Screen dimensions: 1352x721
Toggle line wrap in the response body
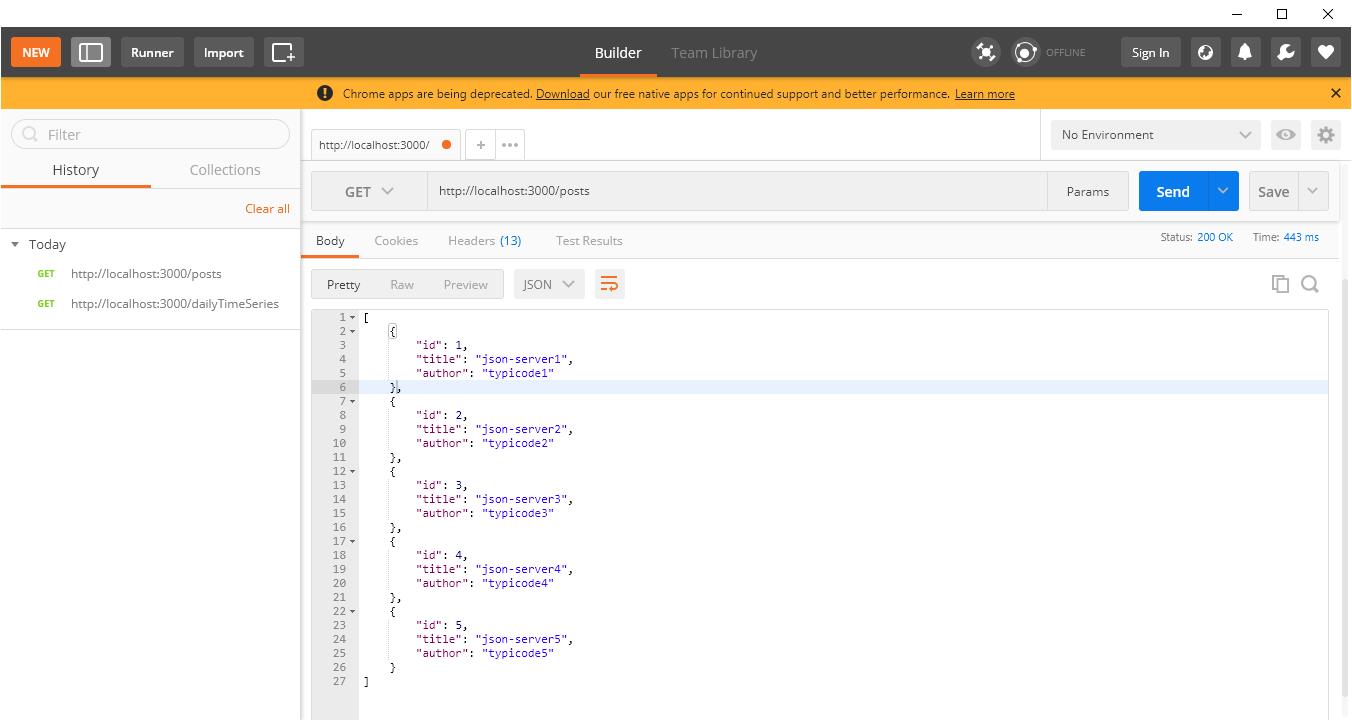coord(610,284)
